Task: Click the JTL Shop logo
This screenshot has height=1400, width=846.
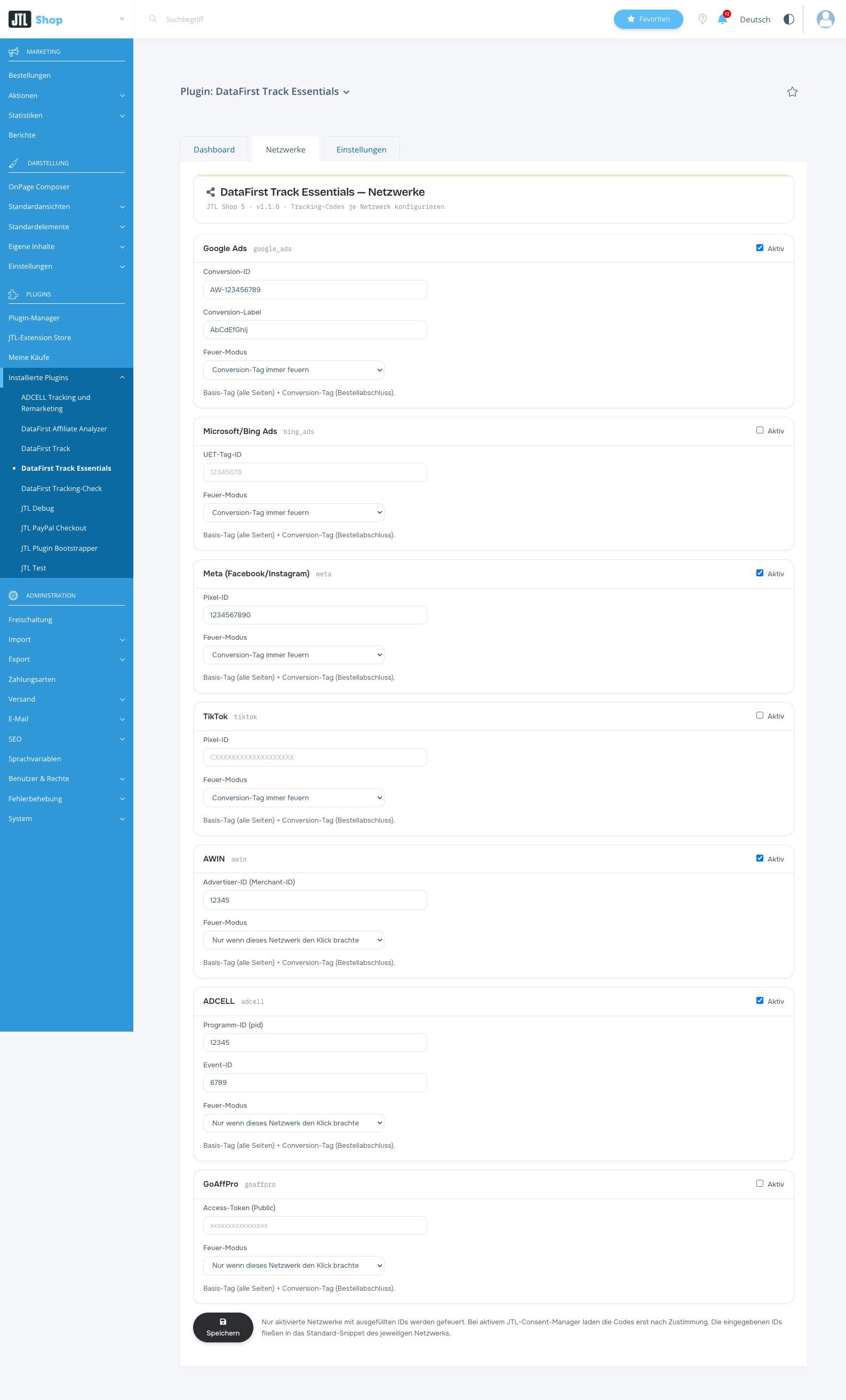Action: pos(35,19)
